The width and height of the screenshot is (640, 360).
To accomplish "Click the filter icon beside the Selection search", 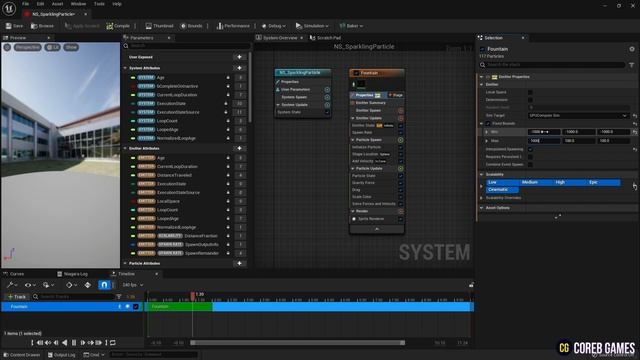I will click(x=631, y=65).
